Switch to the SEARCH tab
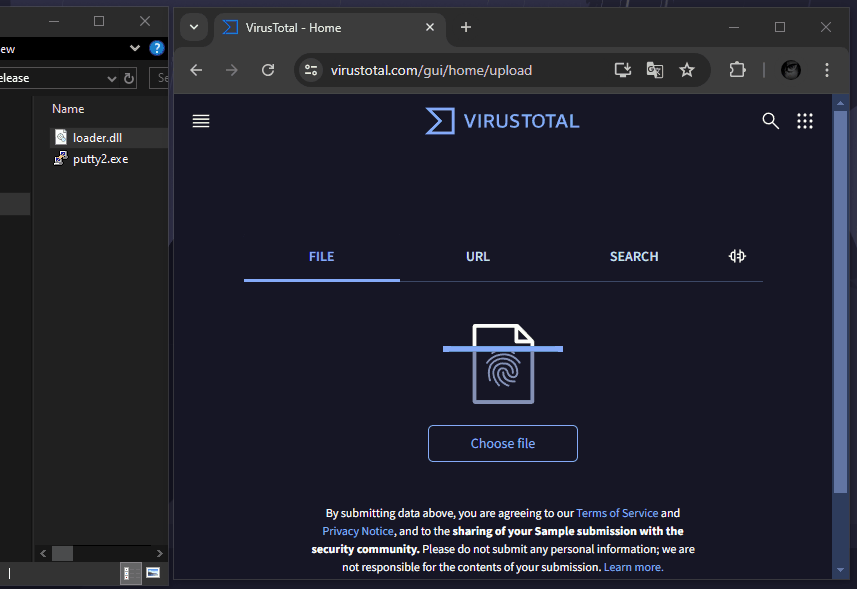 pyautogui.click(x=634, y=257)
